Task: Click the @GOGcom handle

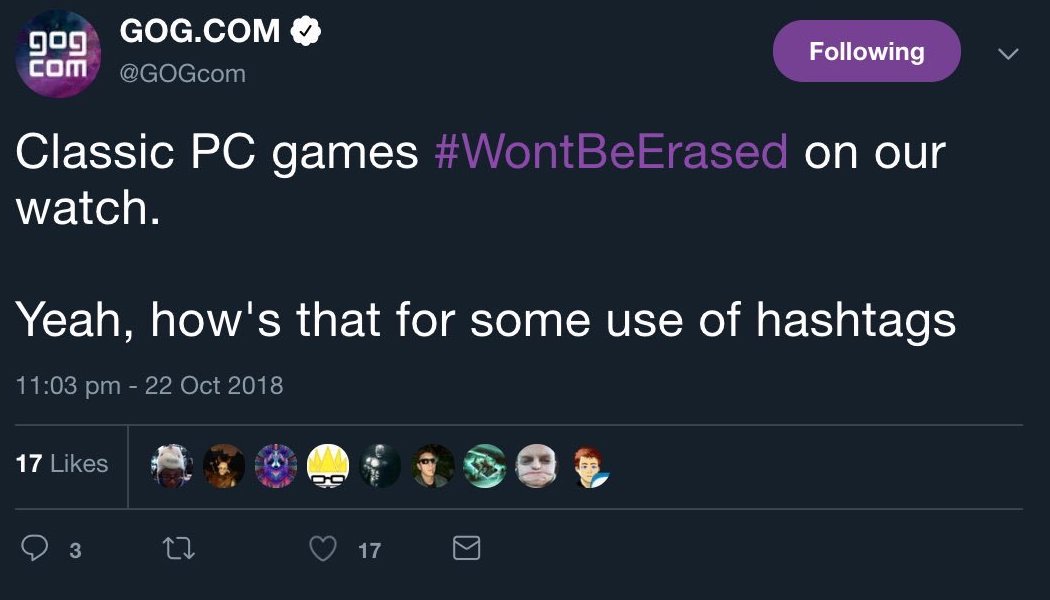Action: coord(182,75)
